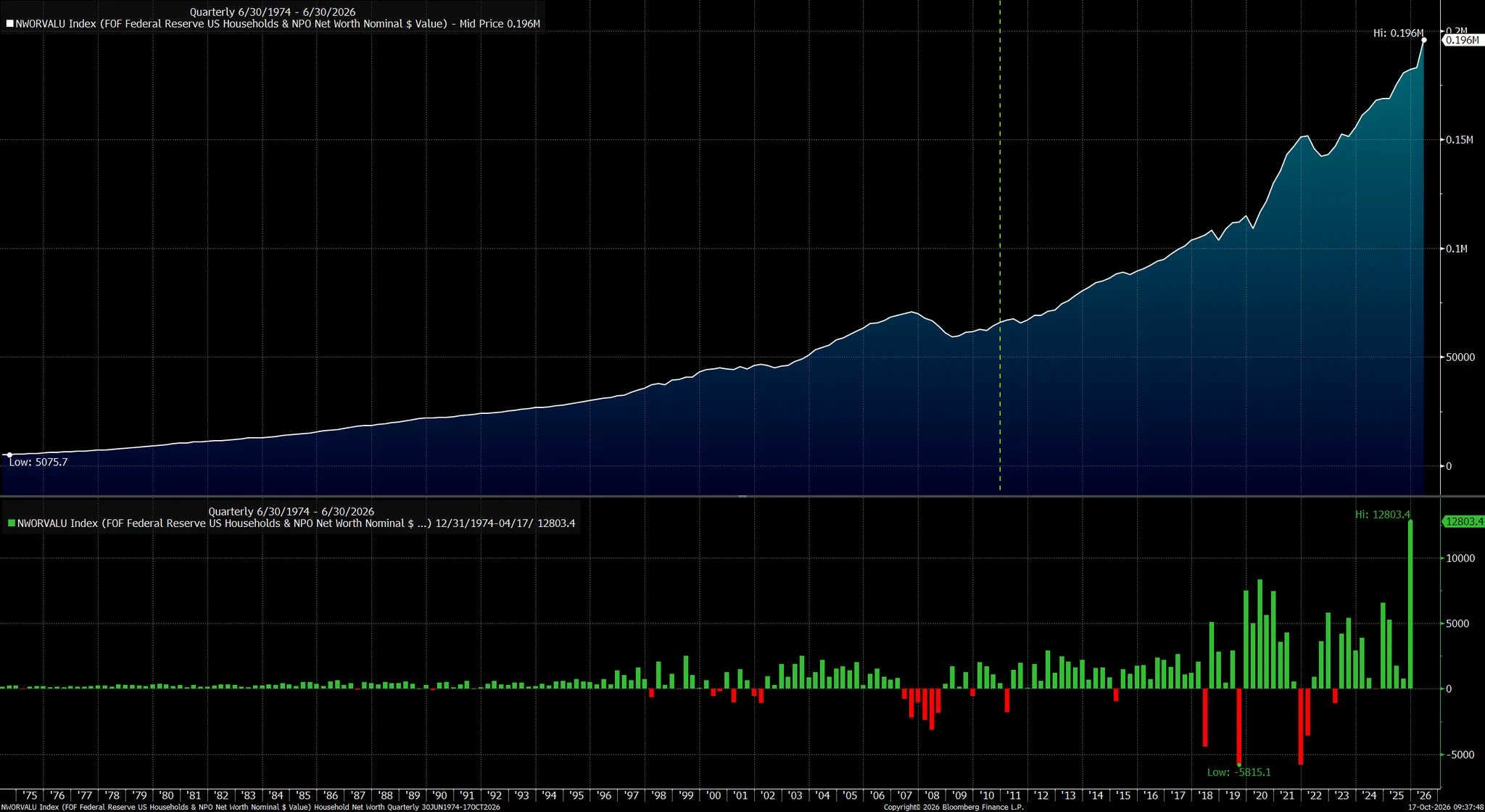Screen dimensions: 1485x812
Task: Click the white legend swatch in the upper chart
Action: click(x=10, y=24)
